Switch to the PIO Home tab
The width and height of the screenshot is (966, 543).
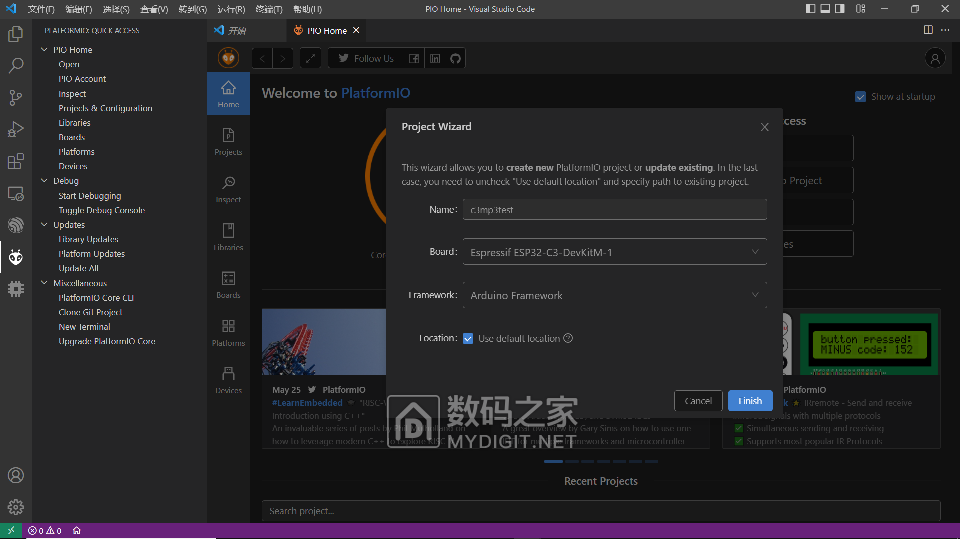328,31
